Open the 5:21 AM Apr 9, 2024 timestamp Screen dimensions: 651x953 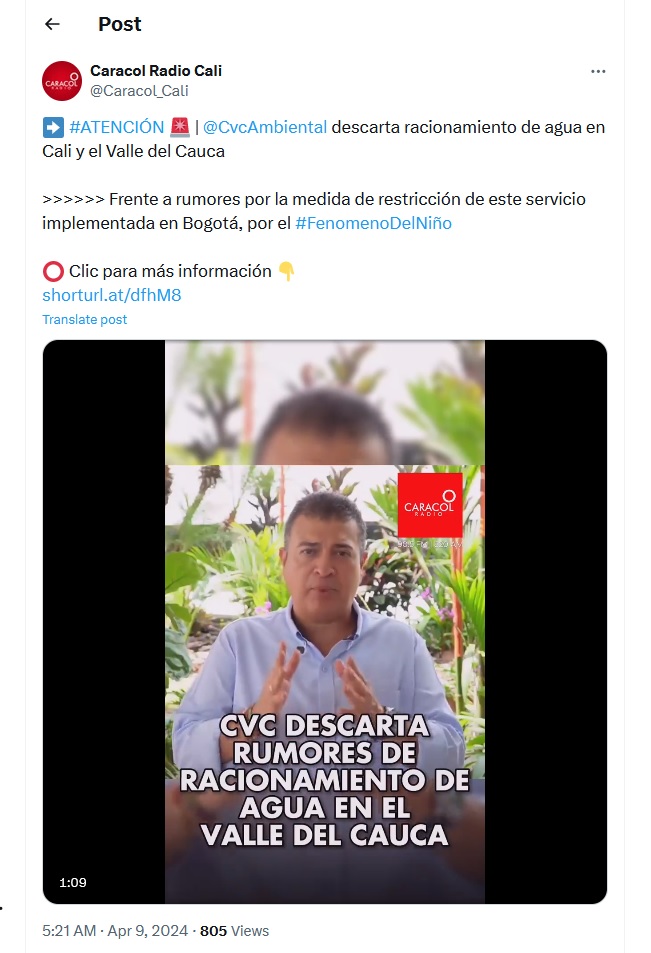click(115, 931)
